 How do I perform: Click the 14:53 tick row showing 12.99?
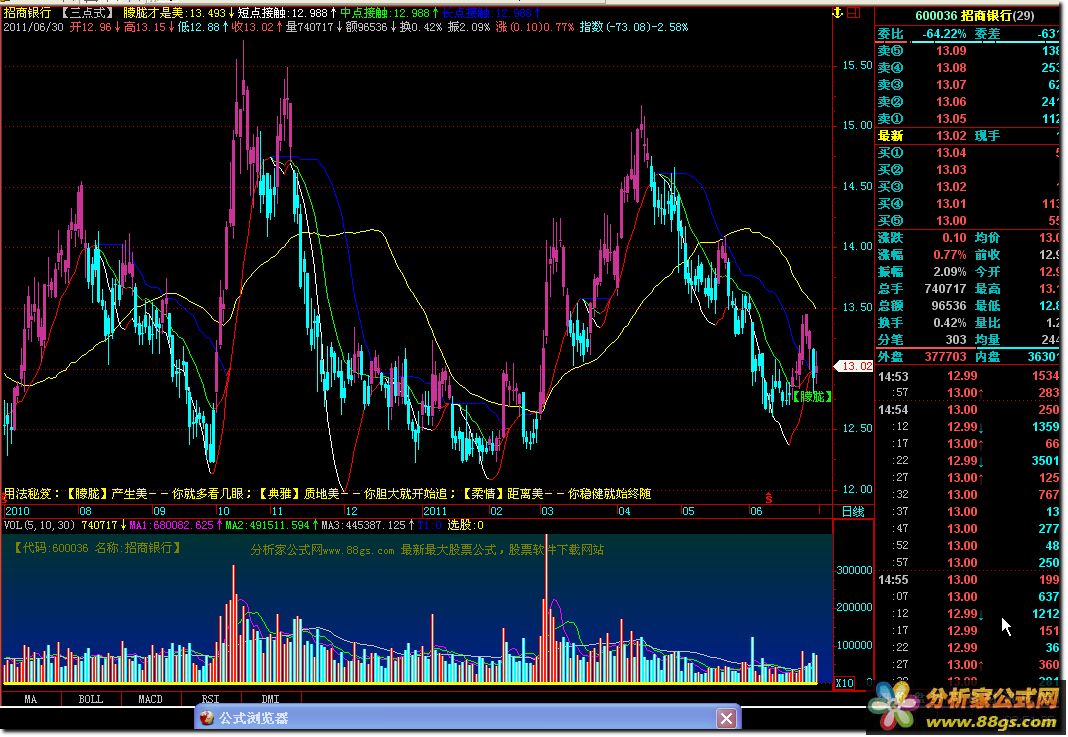pos(967,376)
